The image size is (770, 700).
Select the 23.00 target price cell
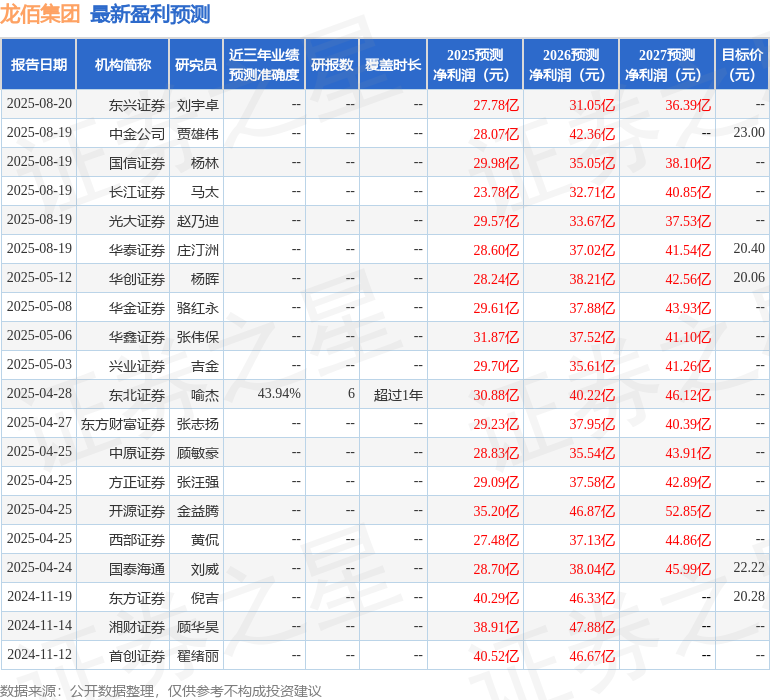[748, 133]
